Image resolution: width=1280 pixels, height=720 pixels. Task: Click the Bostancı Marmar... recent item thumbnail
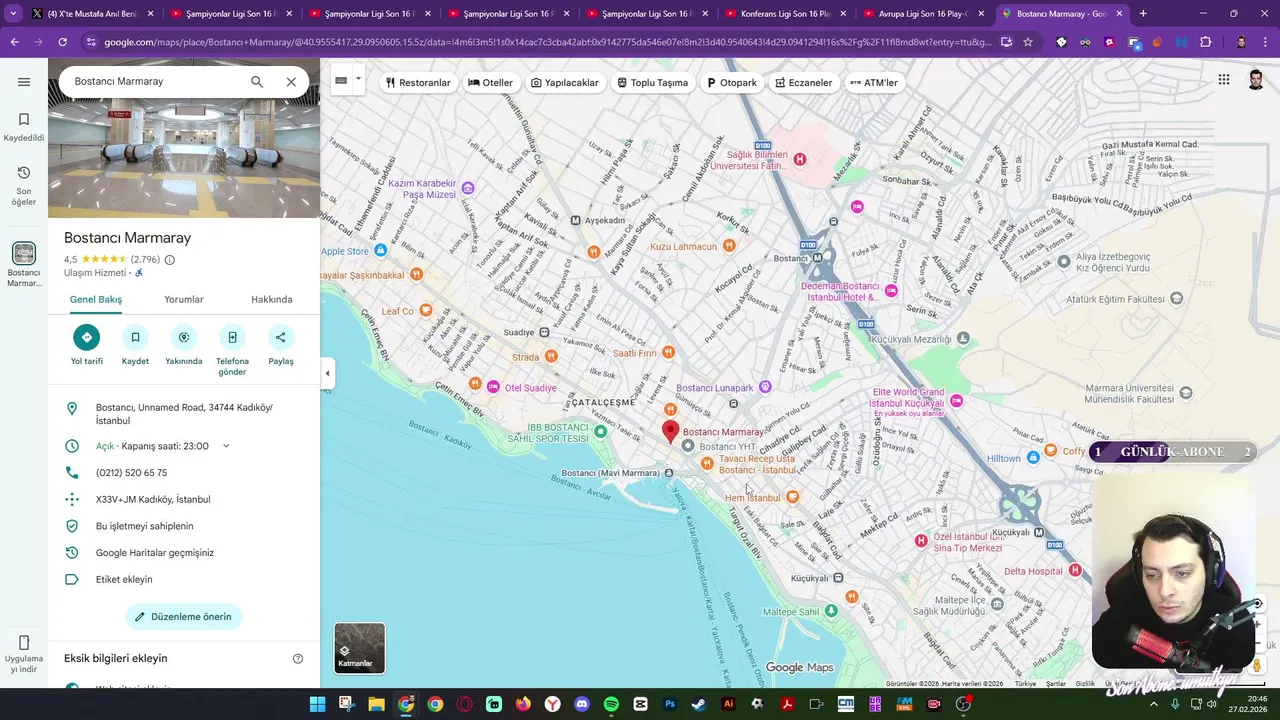coord(24,254)
